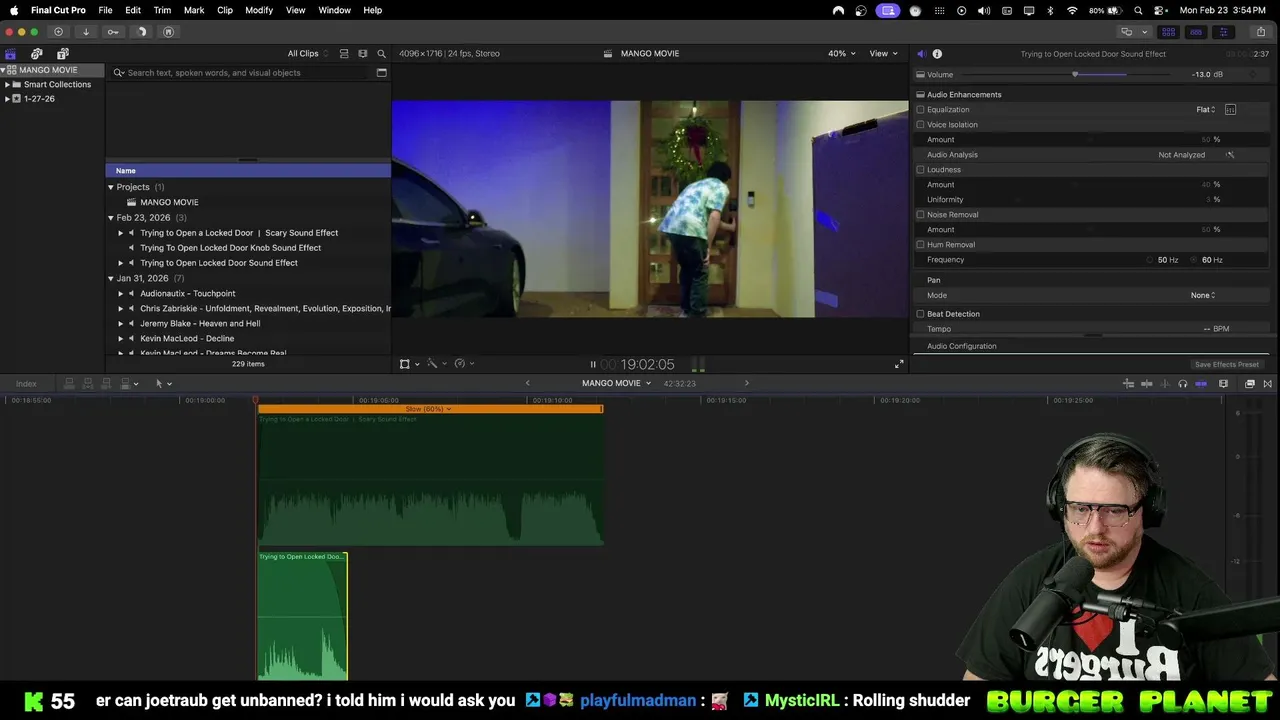Toggle the Inspector sliders icon
The height and width of the screenshot is (720, 1280).
(x=1223, y=32)
